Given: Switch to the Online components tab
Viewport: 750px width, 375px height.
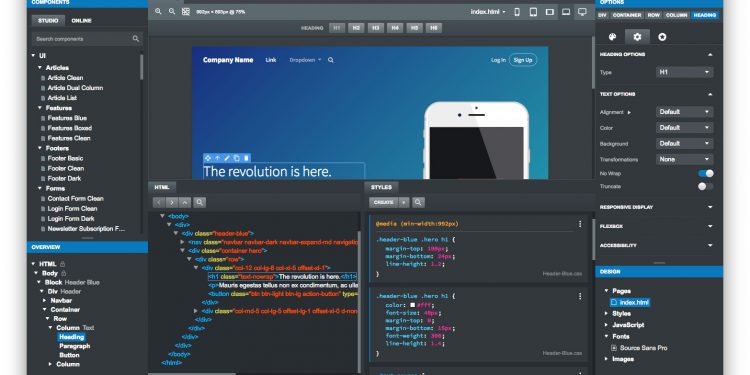Looking at the screenshot, I should tap(81, 21).
